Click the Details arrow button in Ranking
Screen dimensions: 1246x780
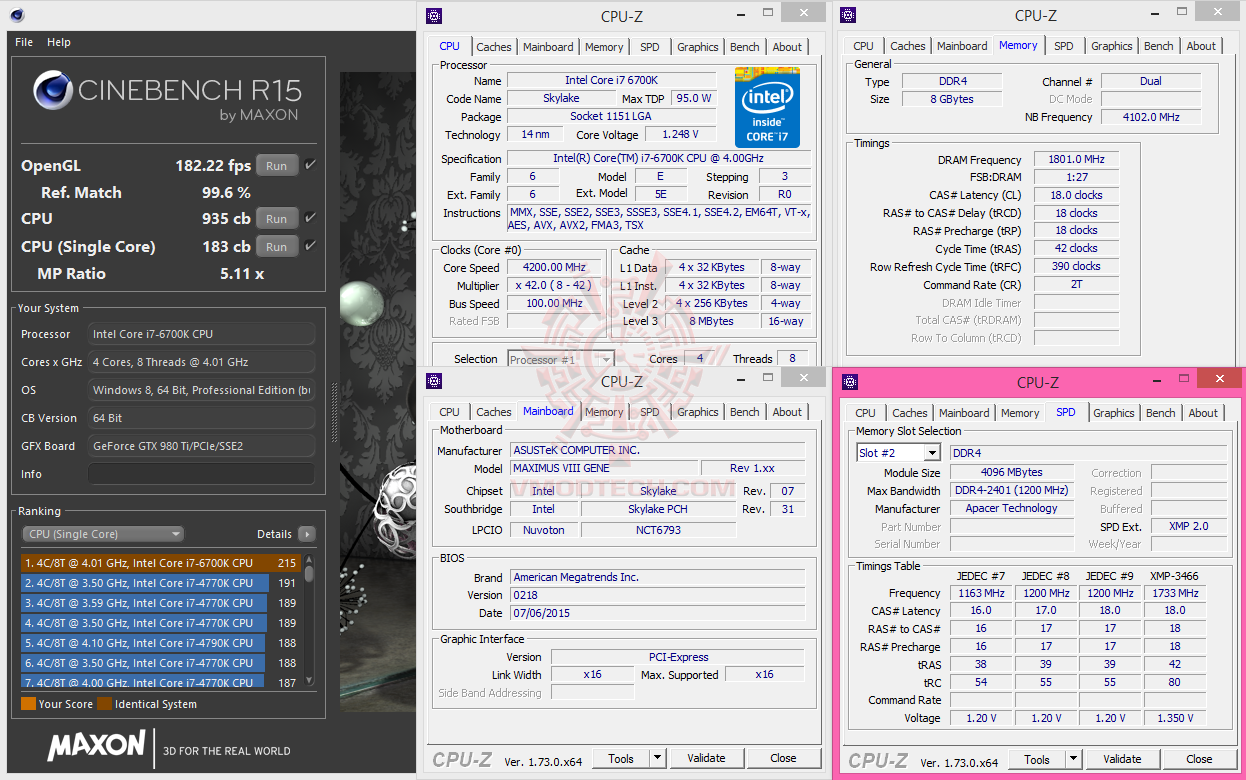point(307,534)
